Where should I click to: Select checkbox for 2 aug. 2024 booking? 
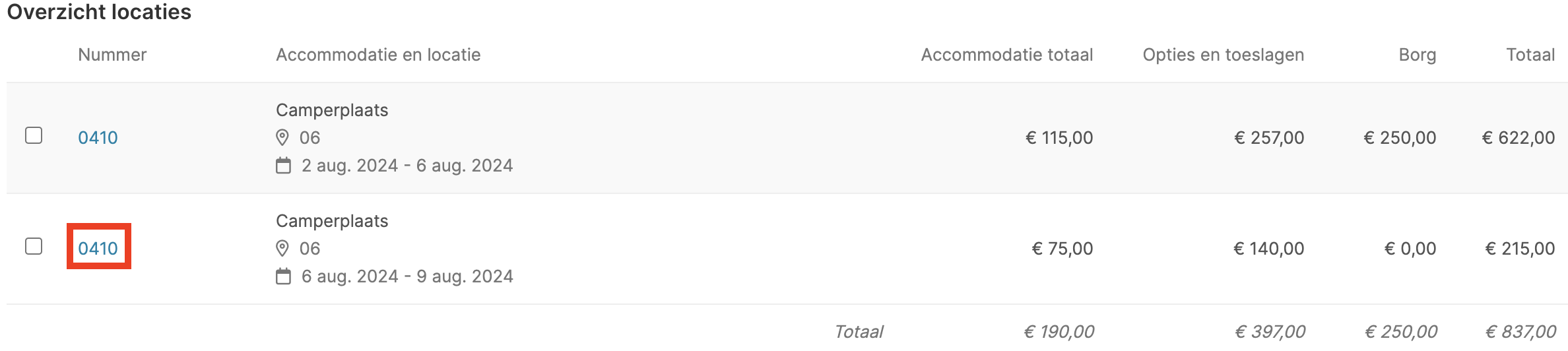(34, 135)
